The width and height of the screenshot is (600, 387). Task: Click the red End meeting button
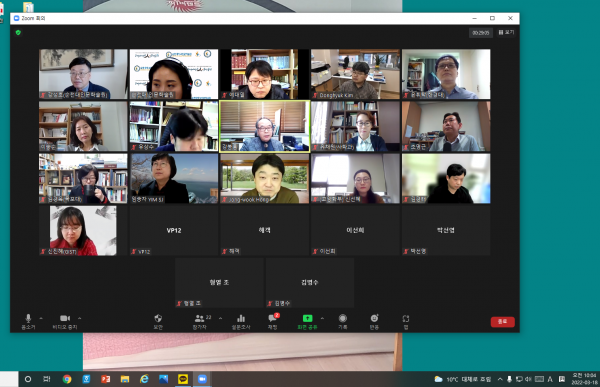(x=502, y=322)
